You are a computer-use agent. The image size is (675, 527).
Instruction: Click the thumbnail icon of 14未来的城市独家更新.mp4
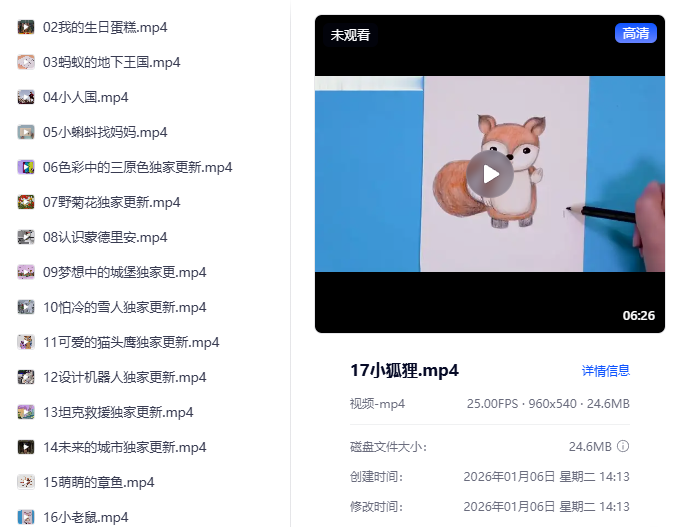[x=26, y=447]
